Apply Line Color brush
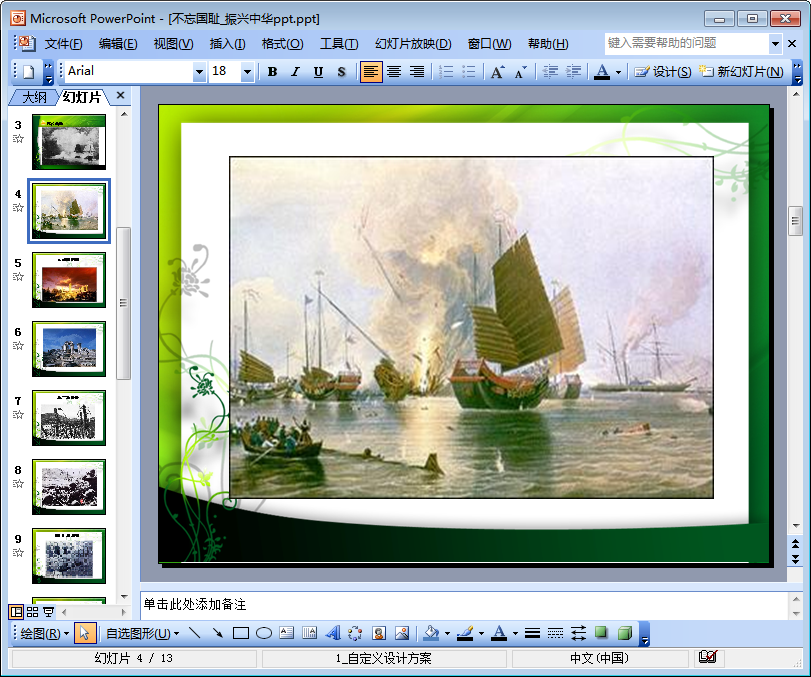The width and height of the screenshot is (811, 677). coord(465,633)
